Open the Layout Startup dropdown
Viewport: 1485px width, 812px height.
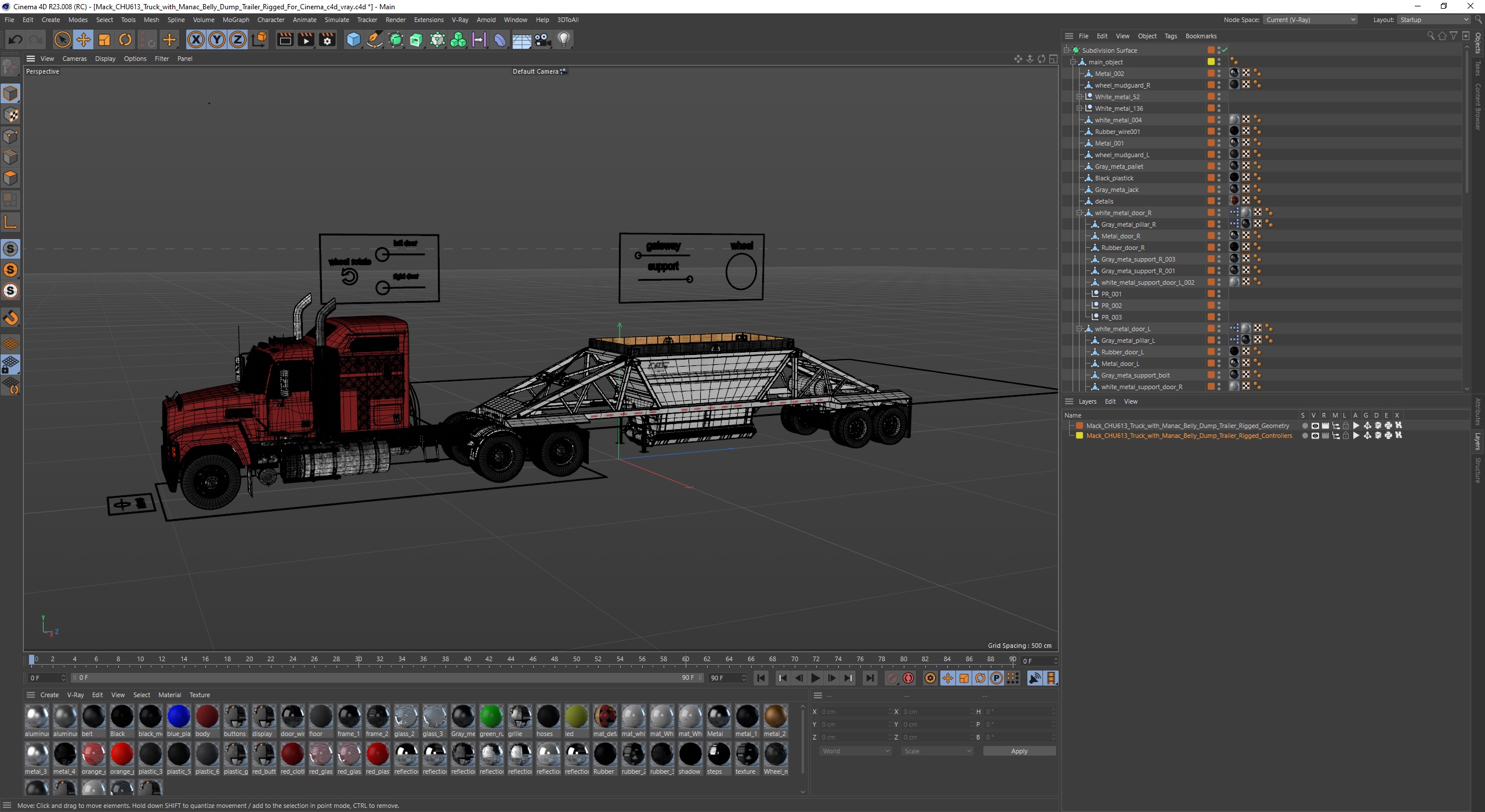(1432, 20)
